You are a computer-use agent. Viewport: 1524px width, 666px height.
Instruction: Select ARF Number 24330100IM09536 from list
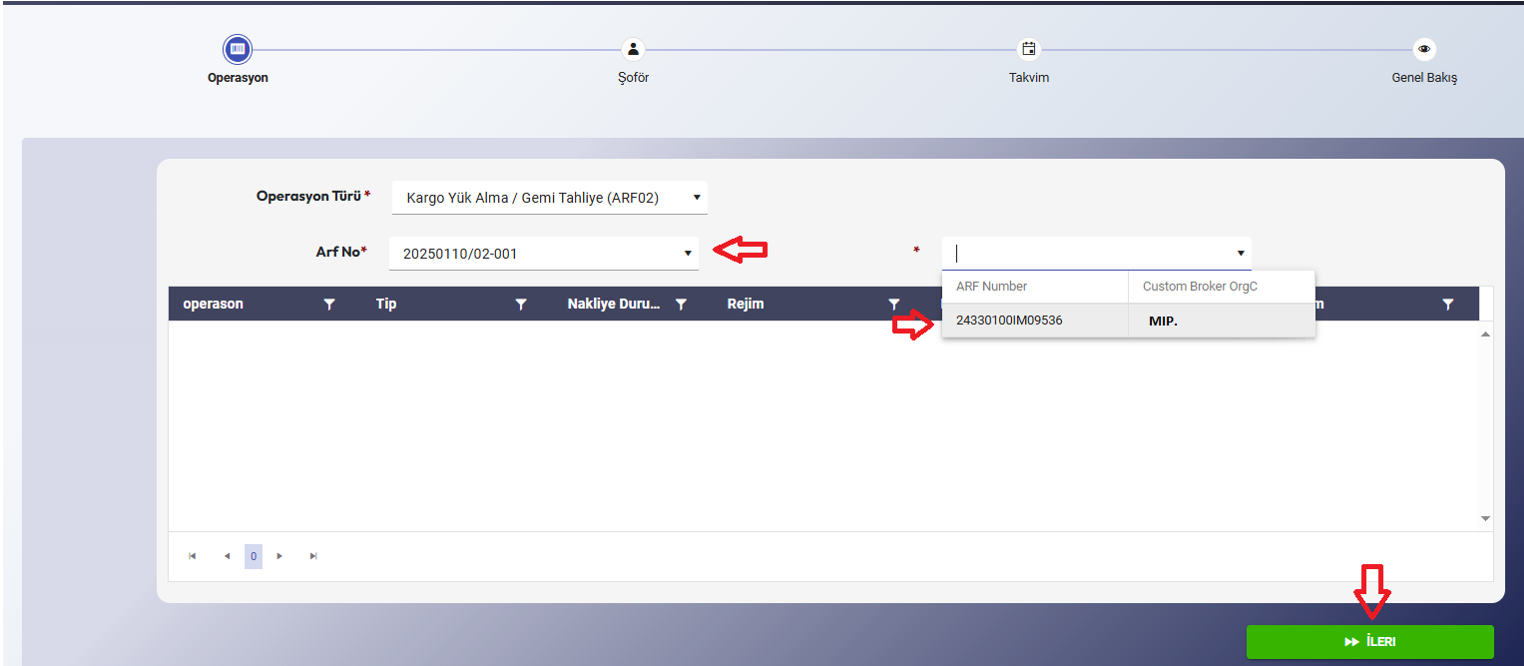point(1009,321)
